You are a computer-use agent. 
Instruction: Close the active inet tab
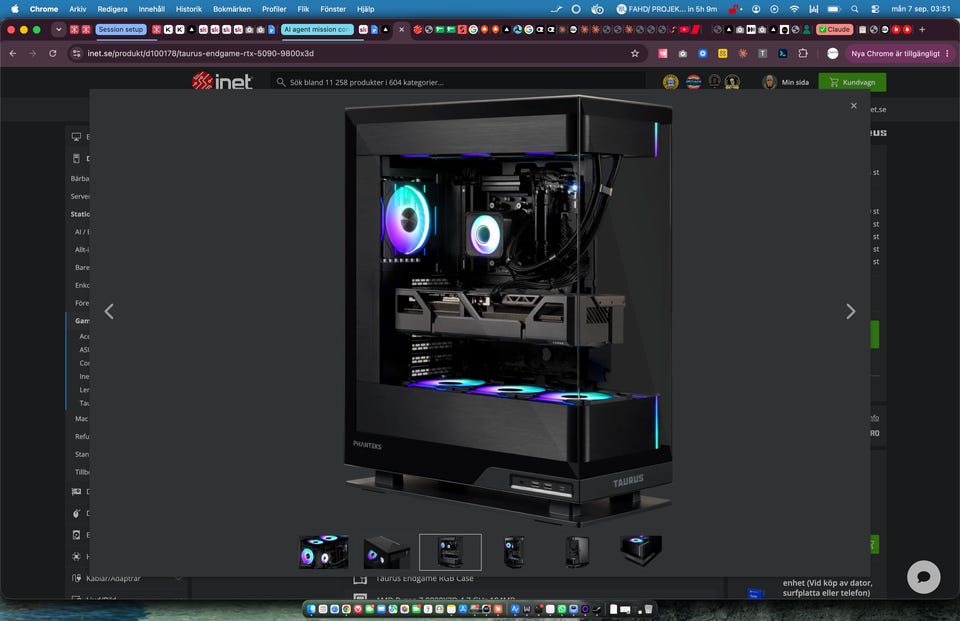[402, 29]
